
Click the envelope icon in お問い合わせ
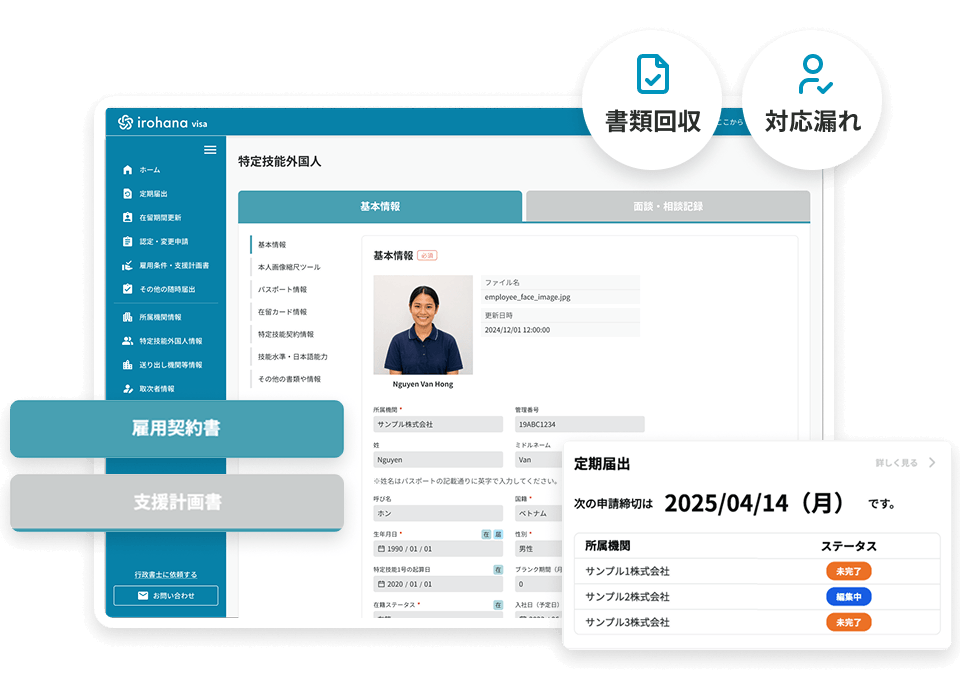tap(143, 596)
